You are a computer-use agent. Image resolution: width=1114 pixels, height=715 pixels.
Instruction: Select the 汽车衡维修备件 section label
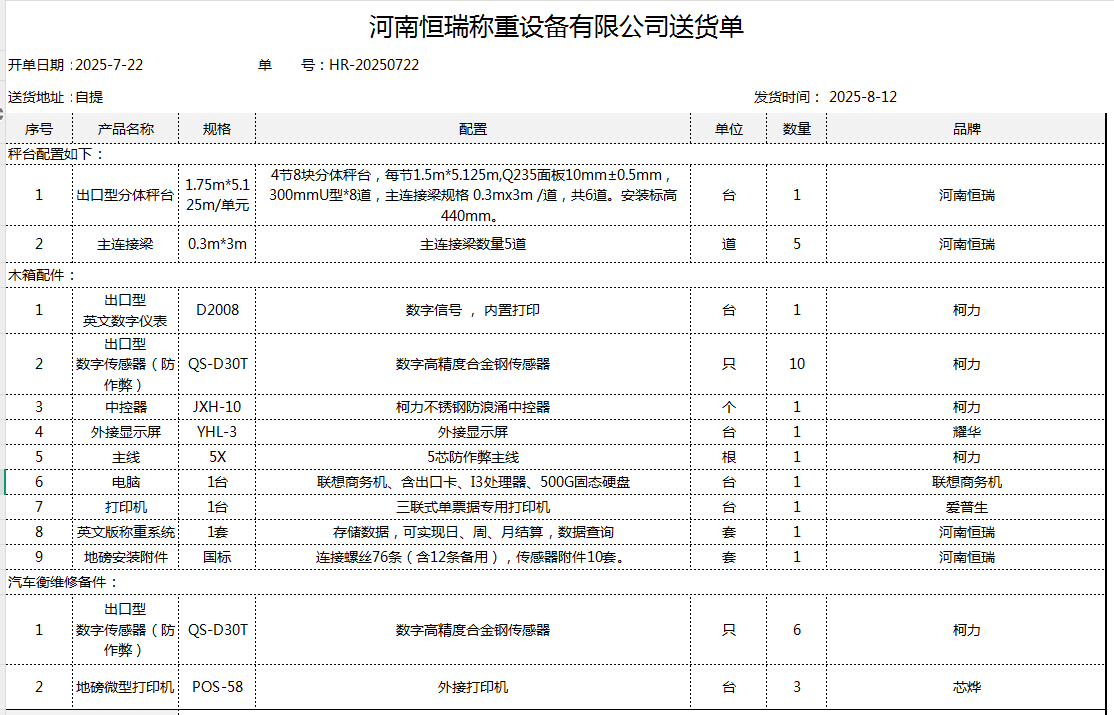[x=64, y=582]
